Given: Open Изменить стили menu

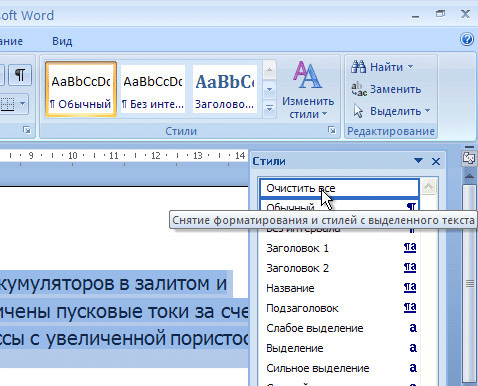Looking at the screenshot, I should [x=308, y=89].
